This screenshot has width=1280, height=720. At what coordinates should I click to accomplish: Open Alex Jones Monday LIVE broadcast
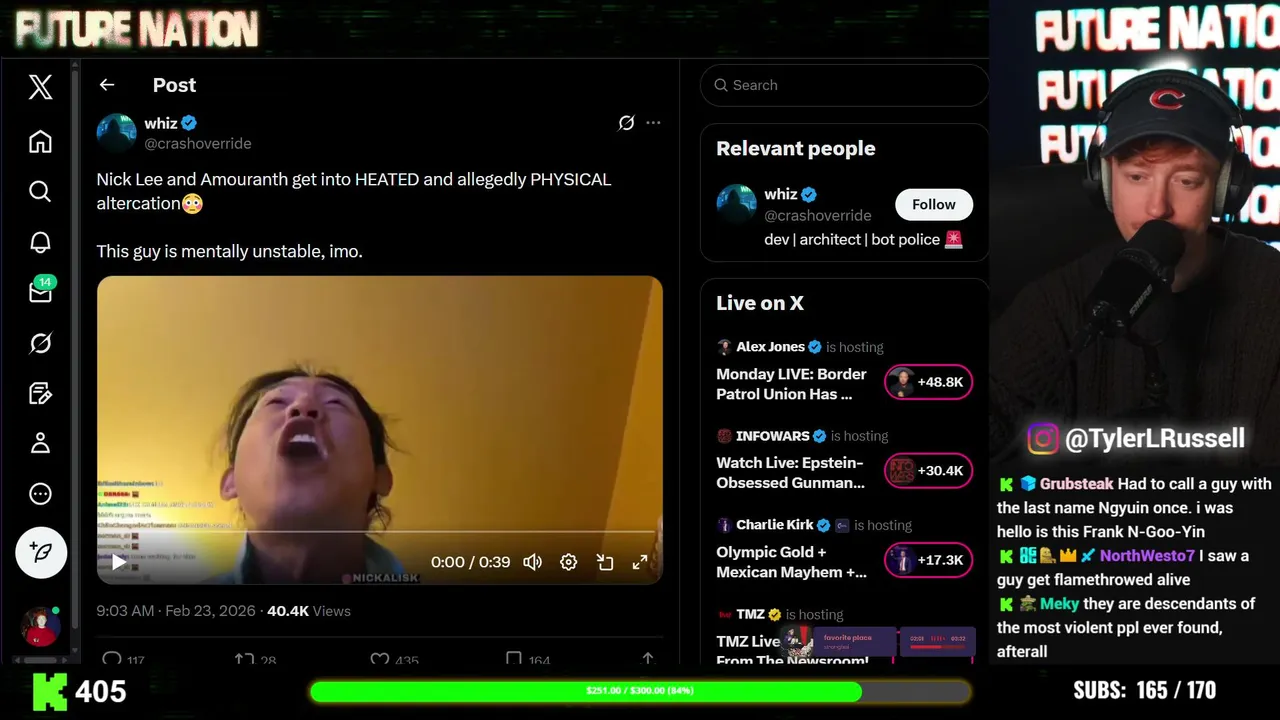792,384
